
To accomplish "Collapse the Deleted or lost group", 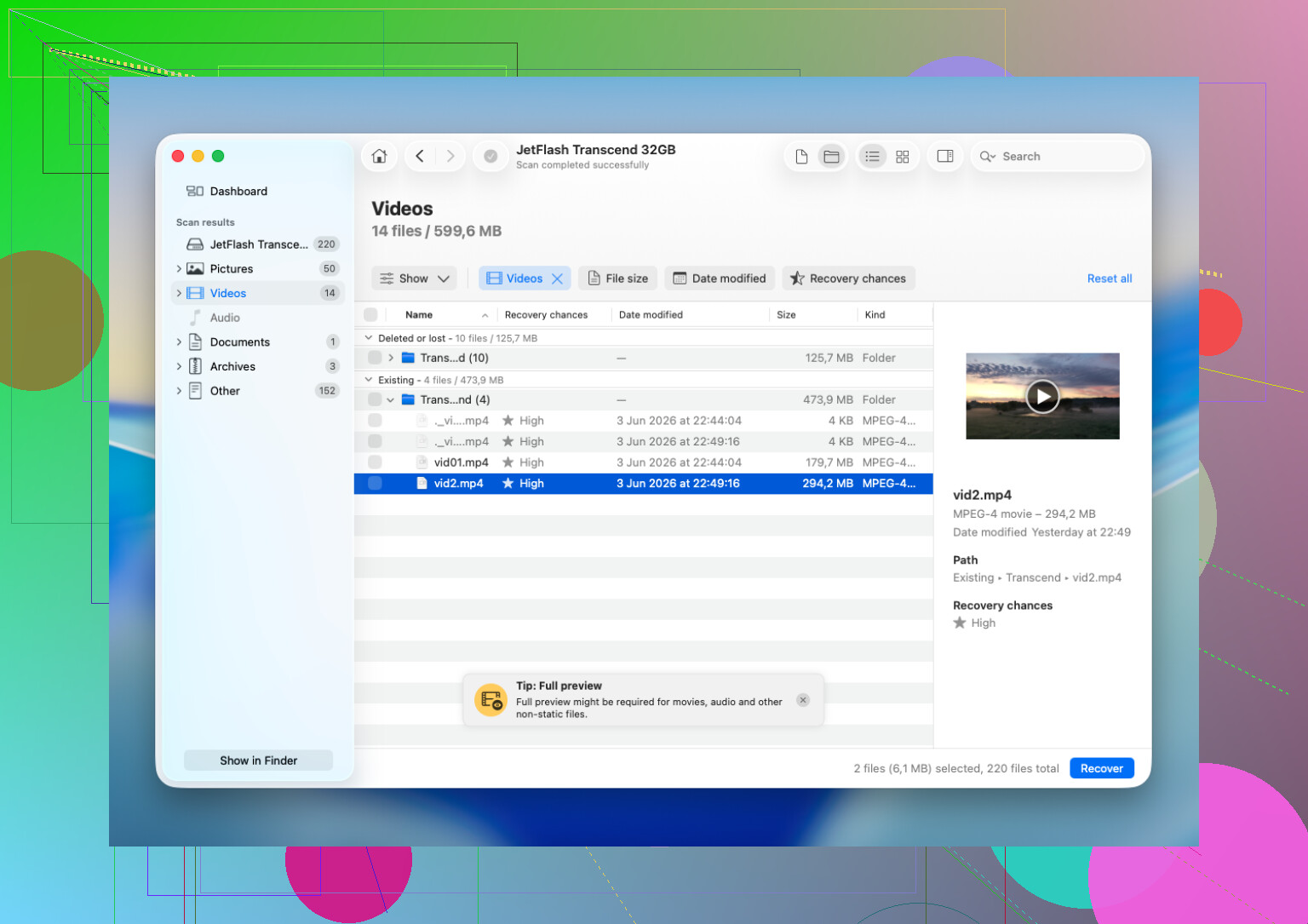I will (369, 338).
